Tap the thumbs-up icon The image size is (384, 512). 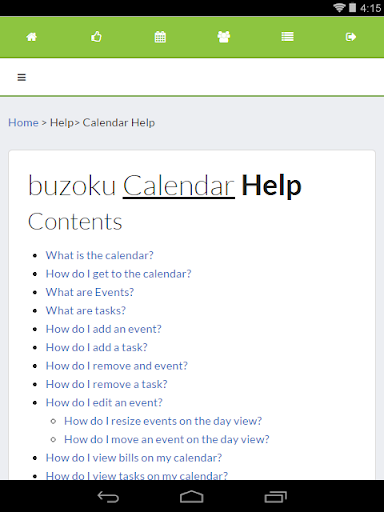[96, 37]
